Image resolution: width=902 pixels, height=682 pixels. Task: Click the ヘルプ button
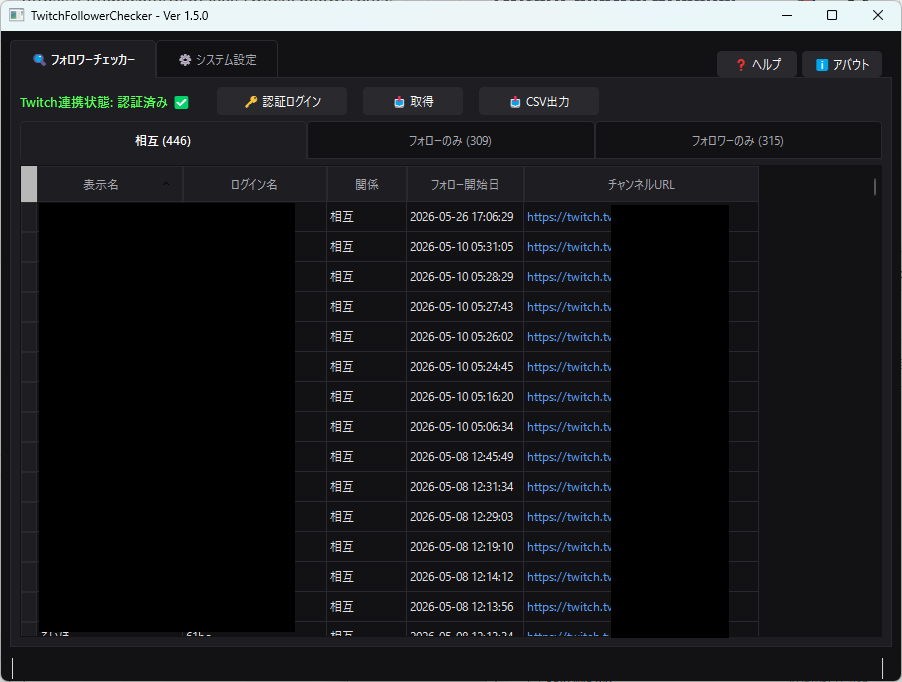pos(757,64)
